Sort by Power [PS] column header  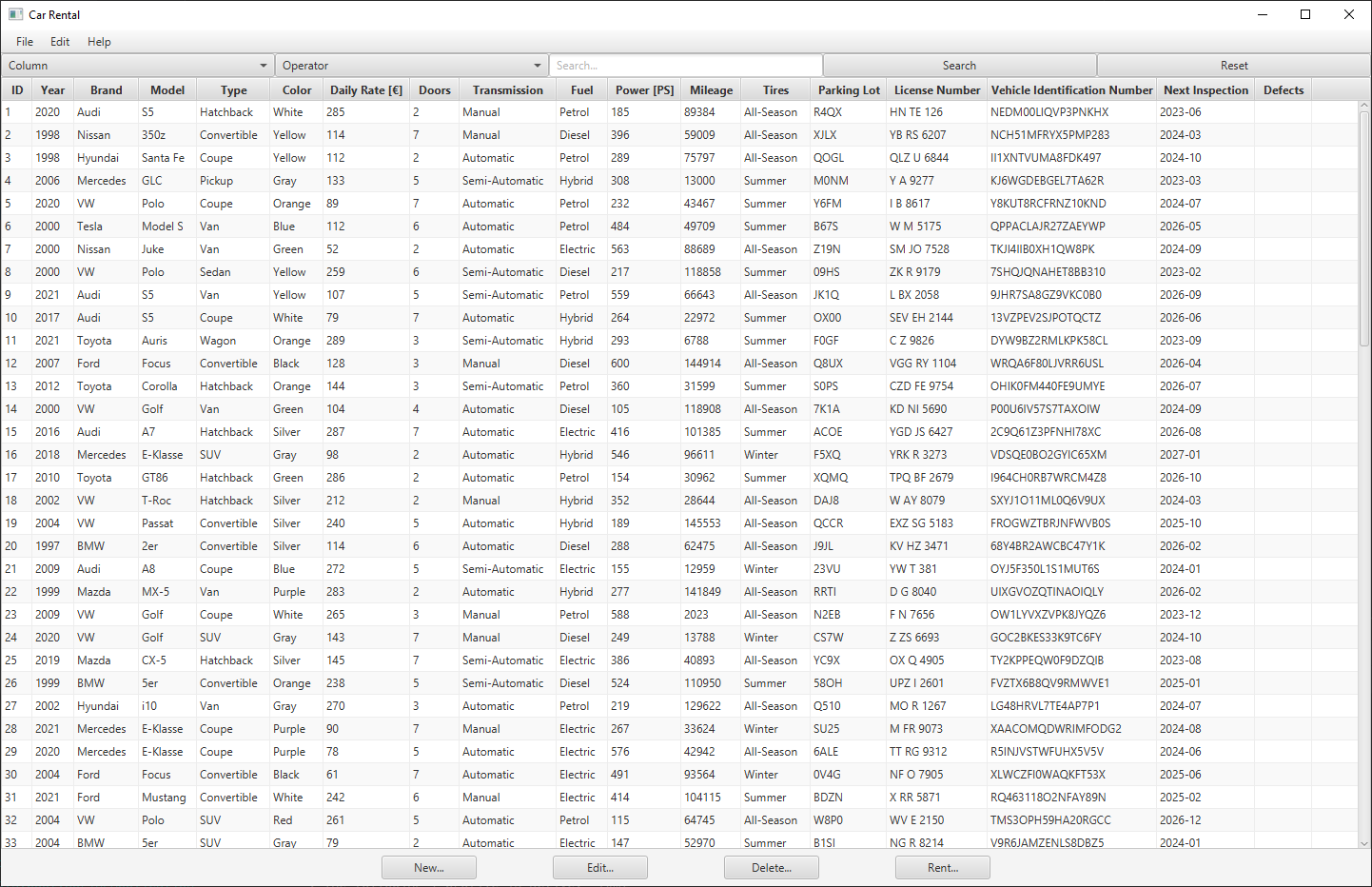pyautogui.click(x=644, y=90)
